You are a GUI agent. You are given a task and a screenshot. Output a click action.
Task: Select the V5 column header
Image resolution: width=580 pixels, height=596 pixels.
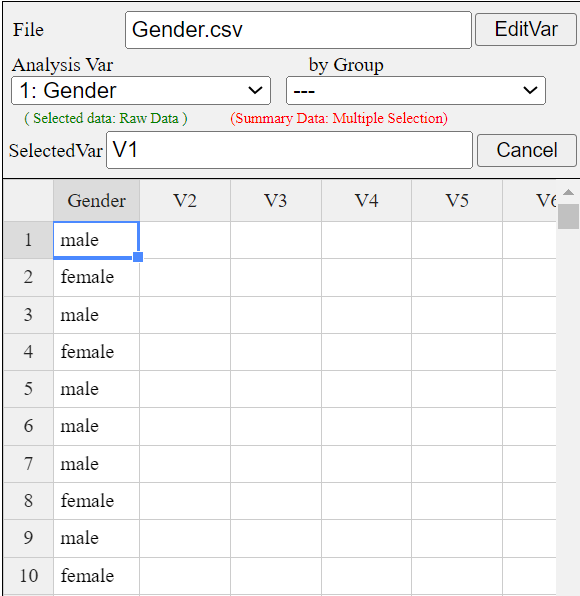(x=457, y=201)
